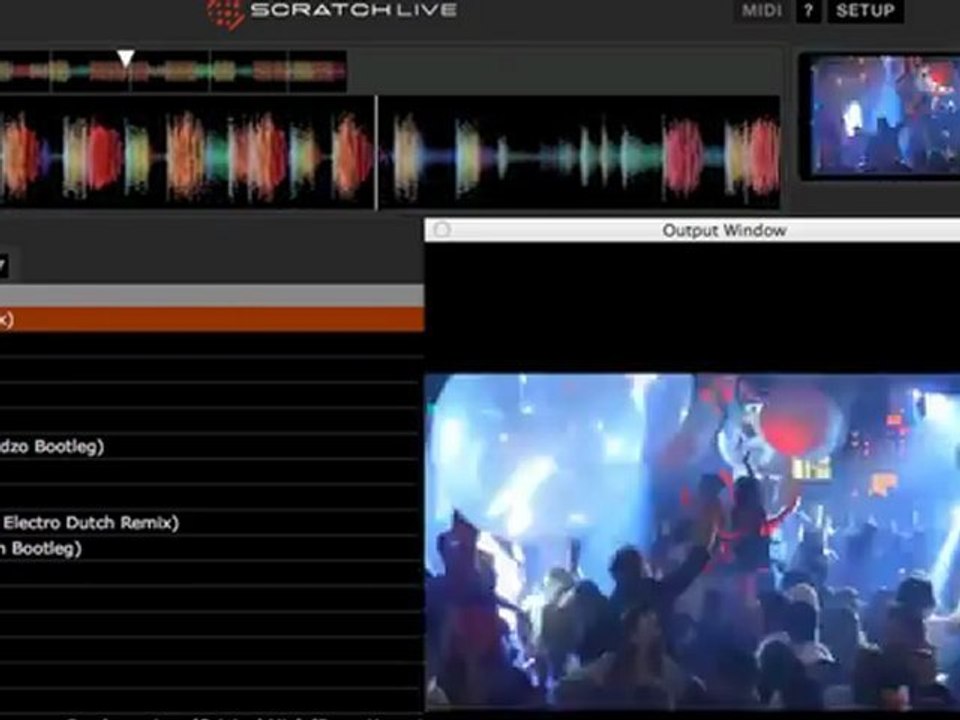Click the Output Window title bar
The width and height of the screenshot is (960, 720).
coord(692,230)
